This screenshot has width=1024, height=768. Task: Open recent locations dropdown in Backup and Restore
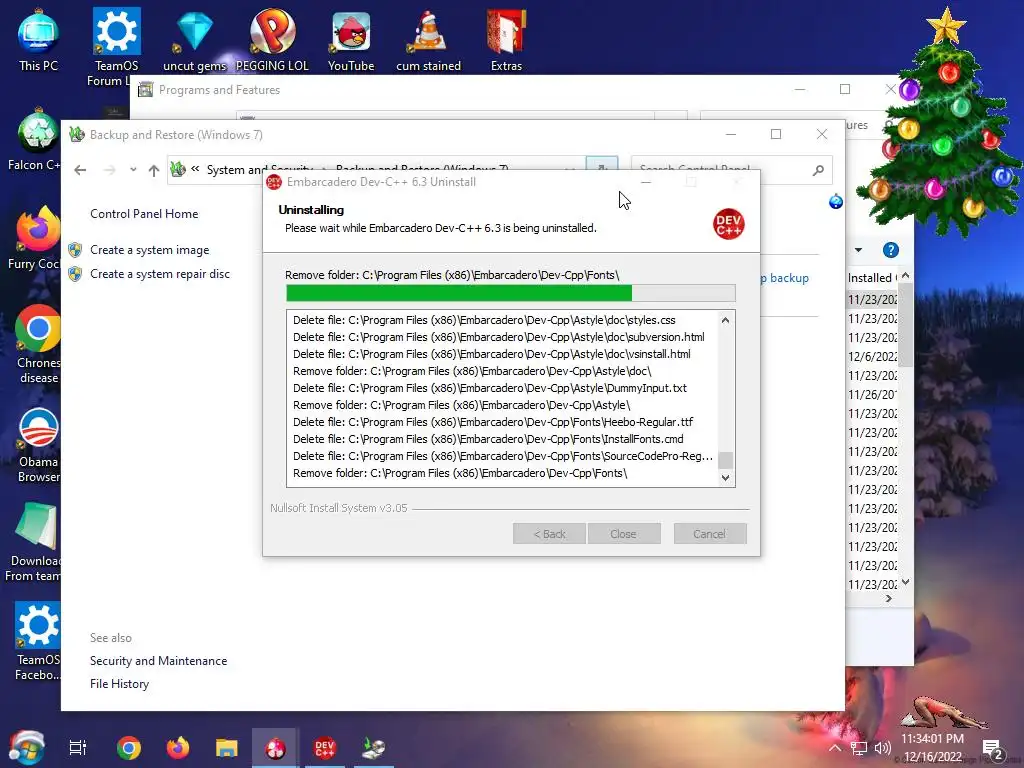click(133, 170)
